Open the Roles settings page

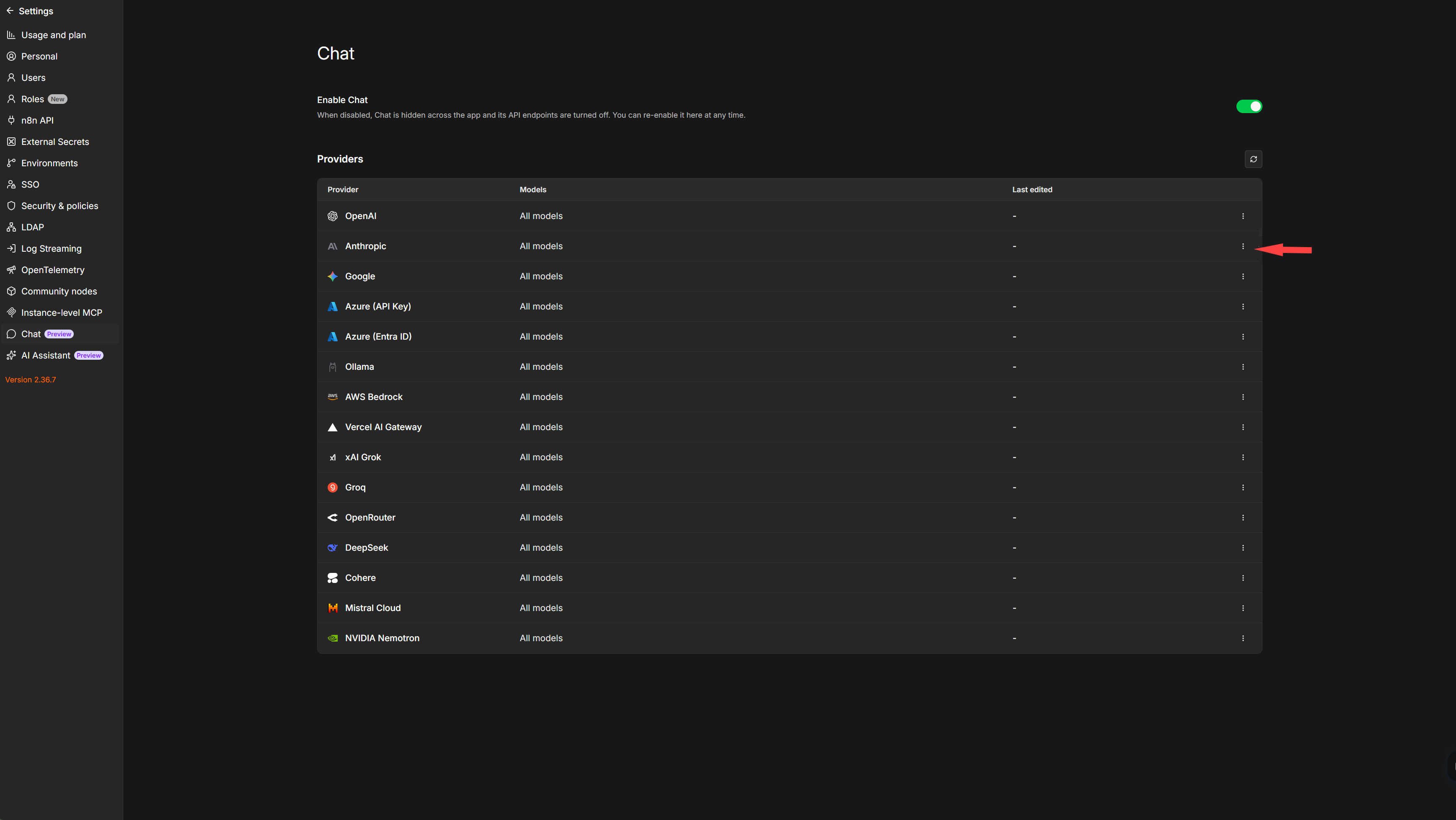tap(60, 99)
